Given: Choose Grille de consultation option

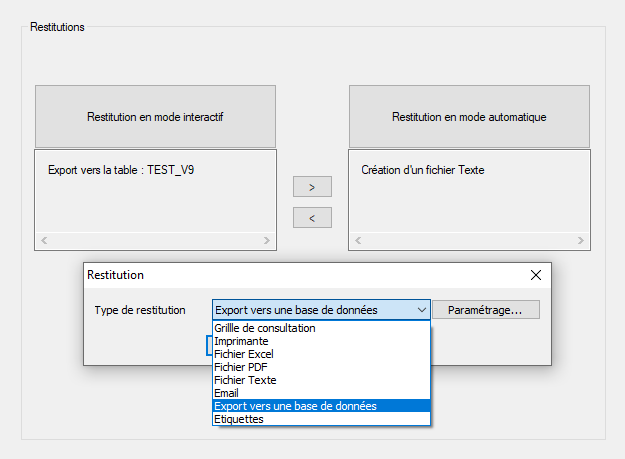Looking at the screenshot, I should [x=265, y=328].
